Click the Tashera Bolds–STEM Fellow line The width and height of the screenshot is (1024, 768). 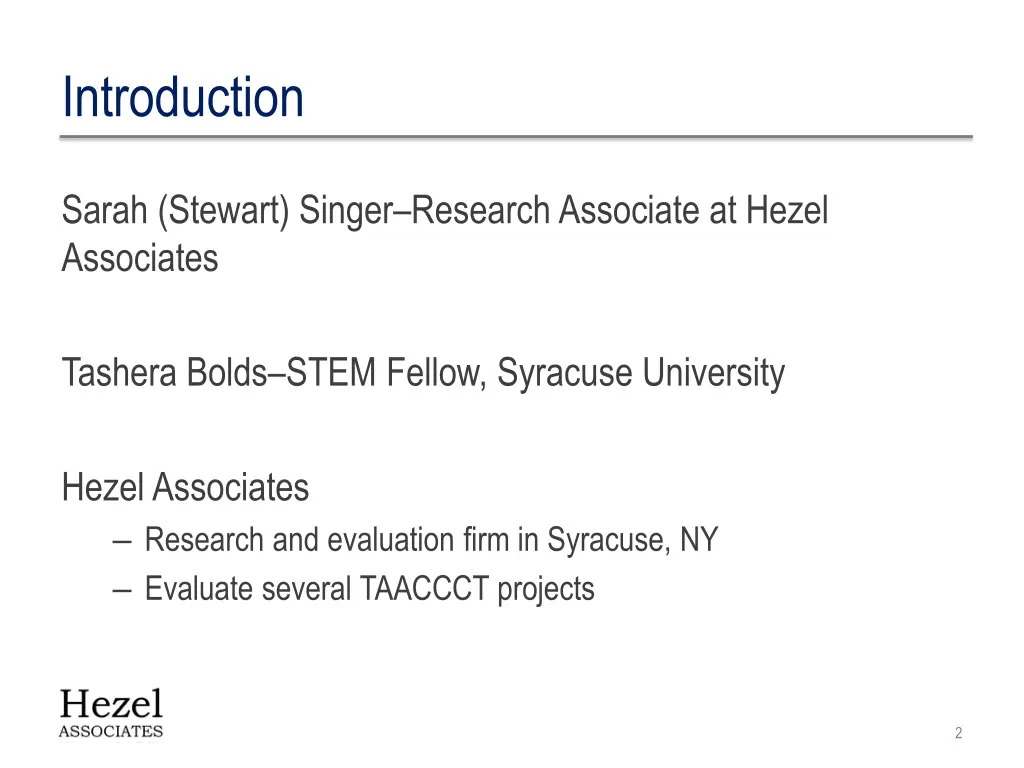pos(423,374)
